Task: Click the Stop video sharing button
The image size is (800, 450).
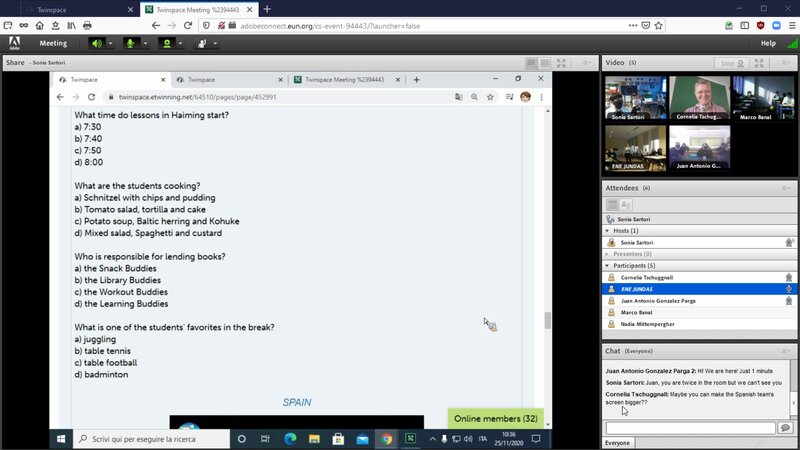Action: (x=732, y=63)
